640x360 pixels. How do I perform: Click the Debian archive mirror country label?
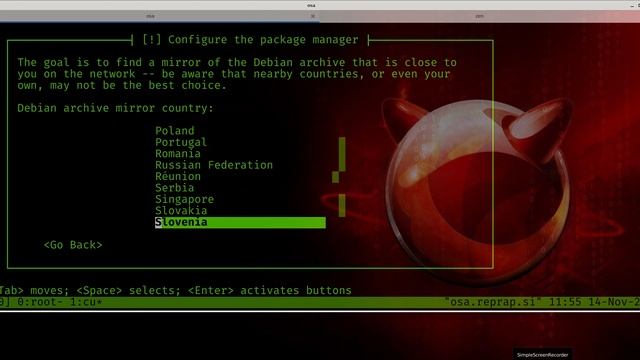(115, 108)
